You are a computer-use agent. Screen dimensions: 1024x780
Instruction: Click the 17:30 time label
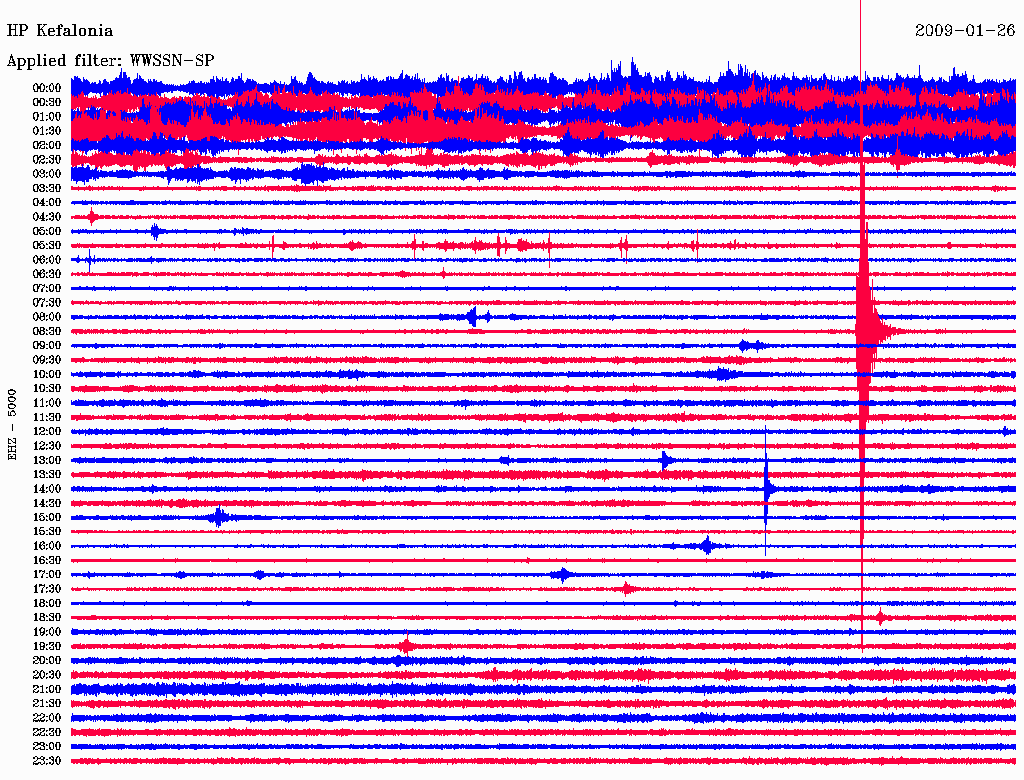tap(47, 589)
